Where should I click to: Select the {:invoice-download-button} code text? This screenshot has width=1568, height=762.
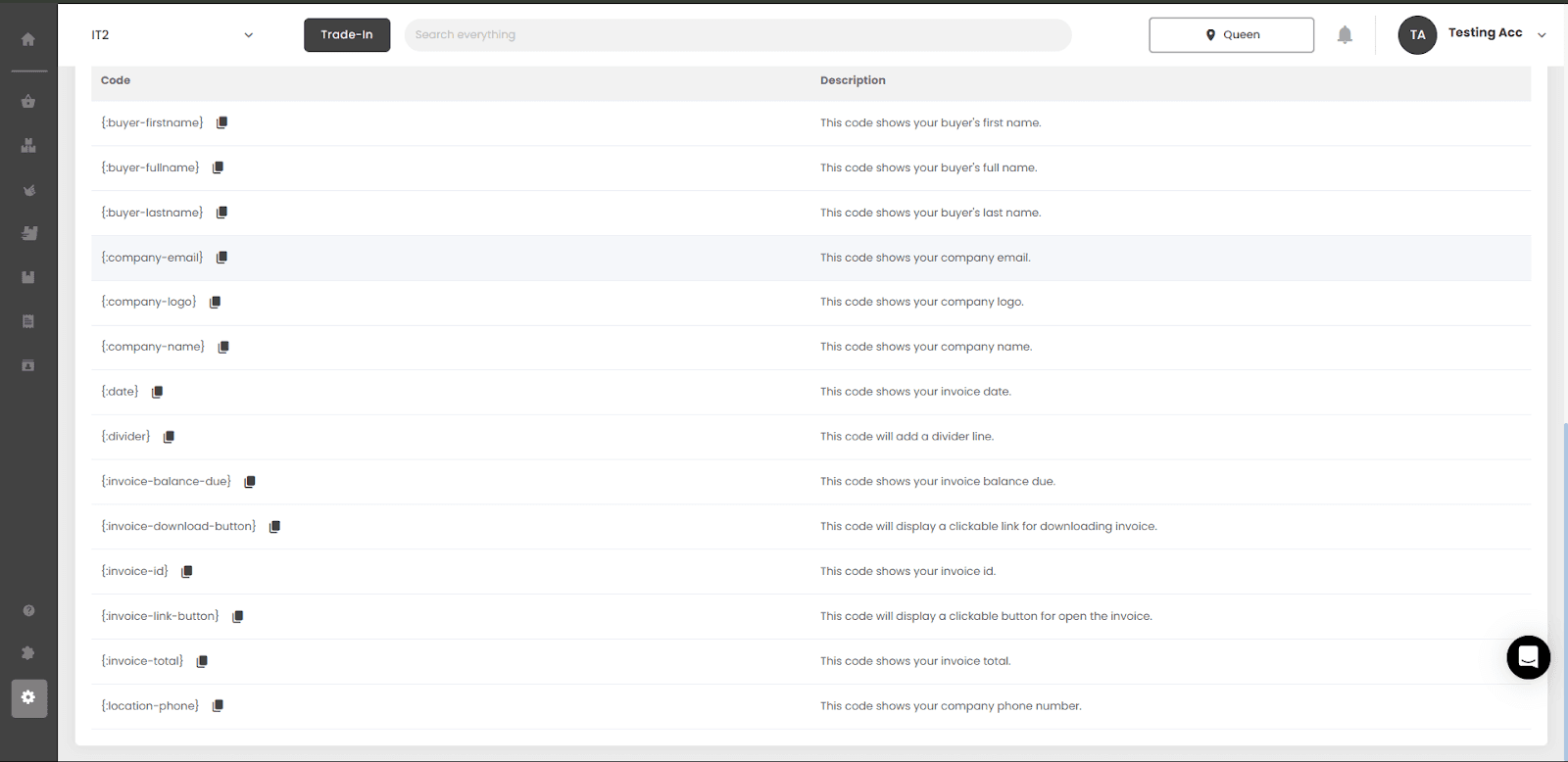(x=178, y=526)
